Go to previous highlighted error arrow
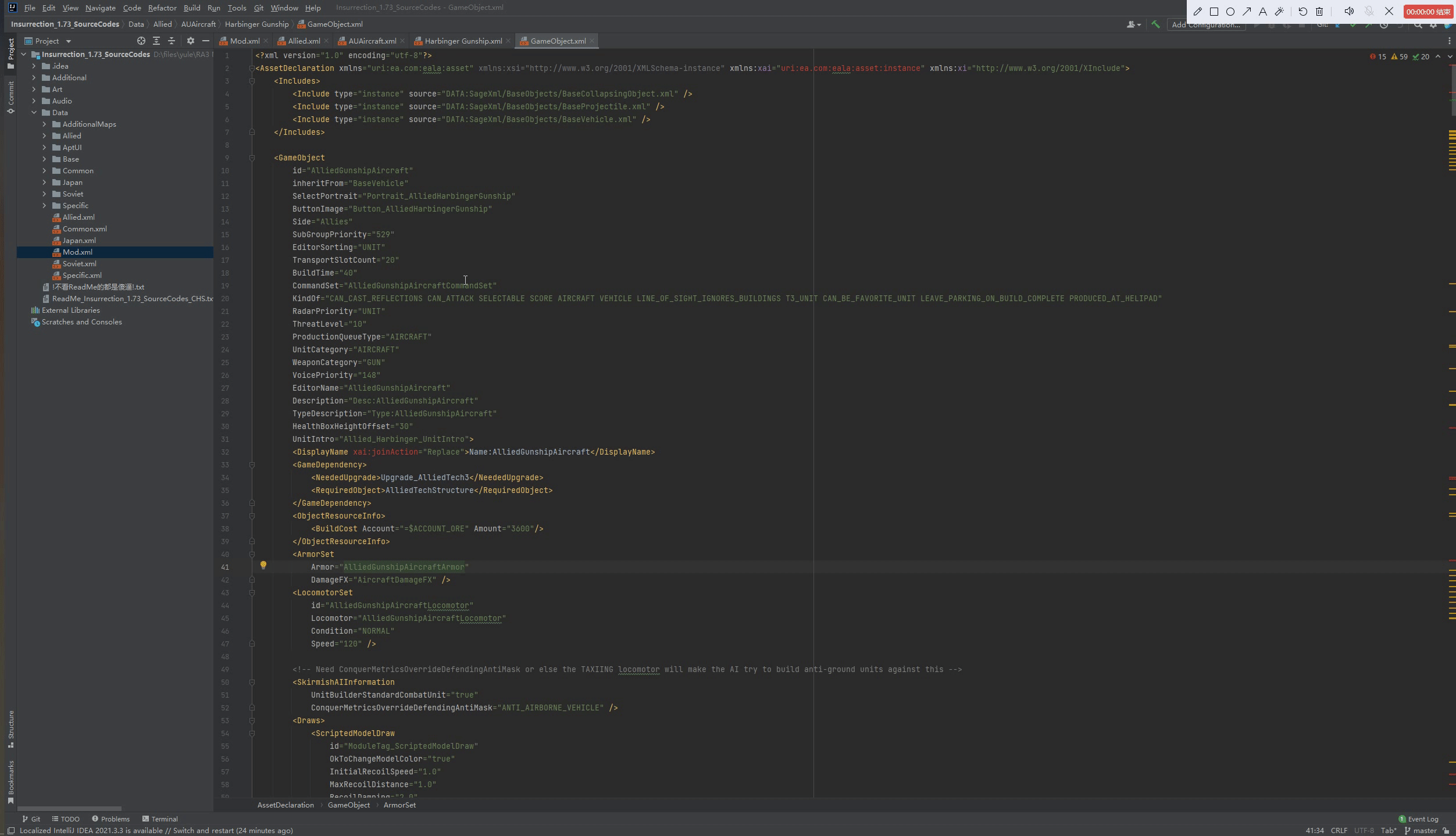This screenshot has width=1456, height=836. coord(1438,56)
